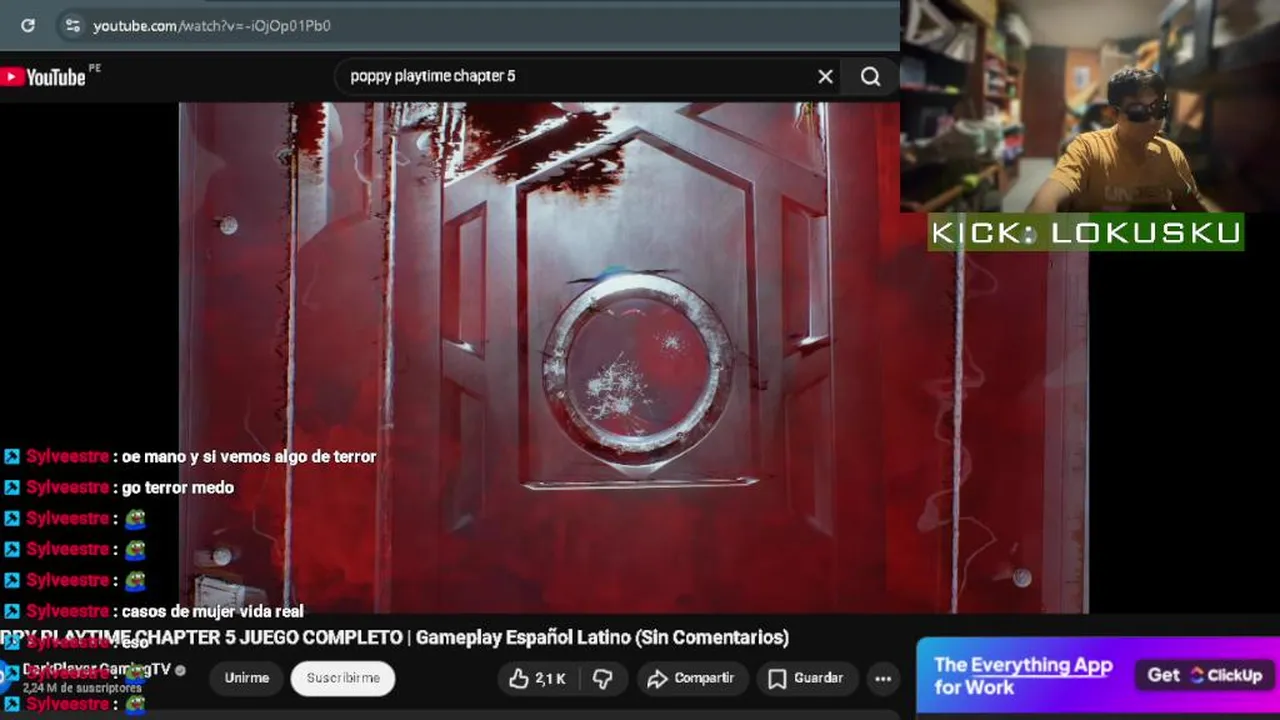Run search with magnifying glass button
Viewport: 1280px width, 720px height.
click(x=871, y=77)
